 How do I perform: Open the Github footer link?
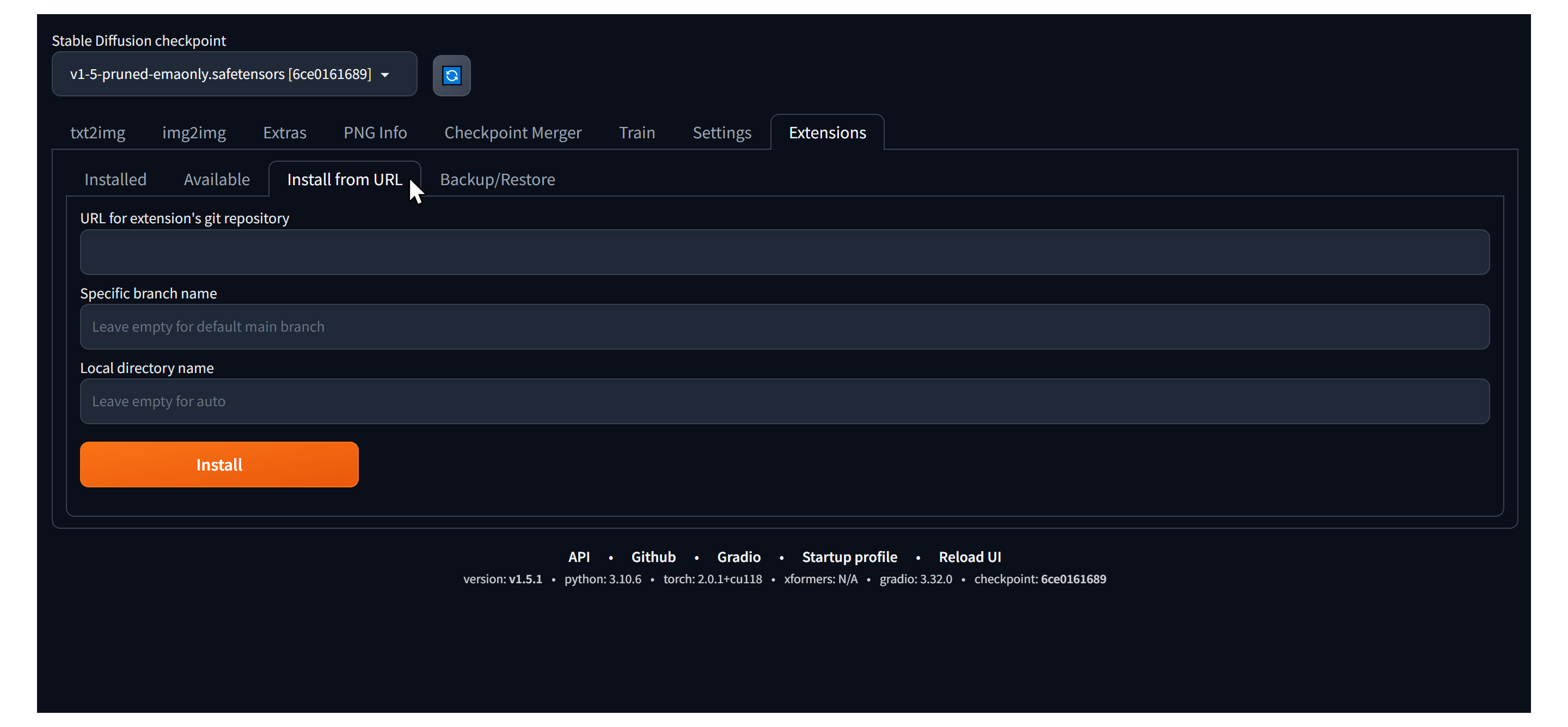click(653, 557)
